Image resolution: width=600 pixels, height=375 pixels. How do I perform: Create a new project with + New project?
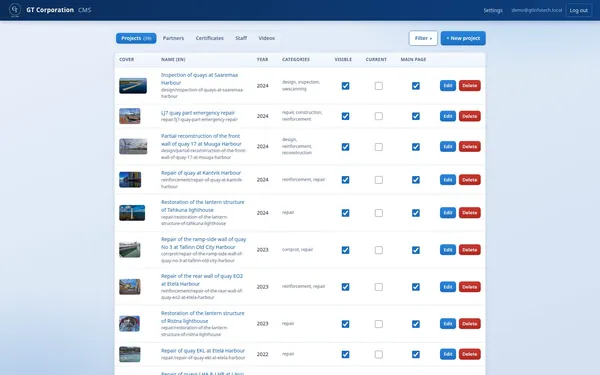coord(463,38)
